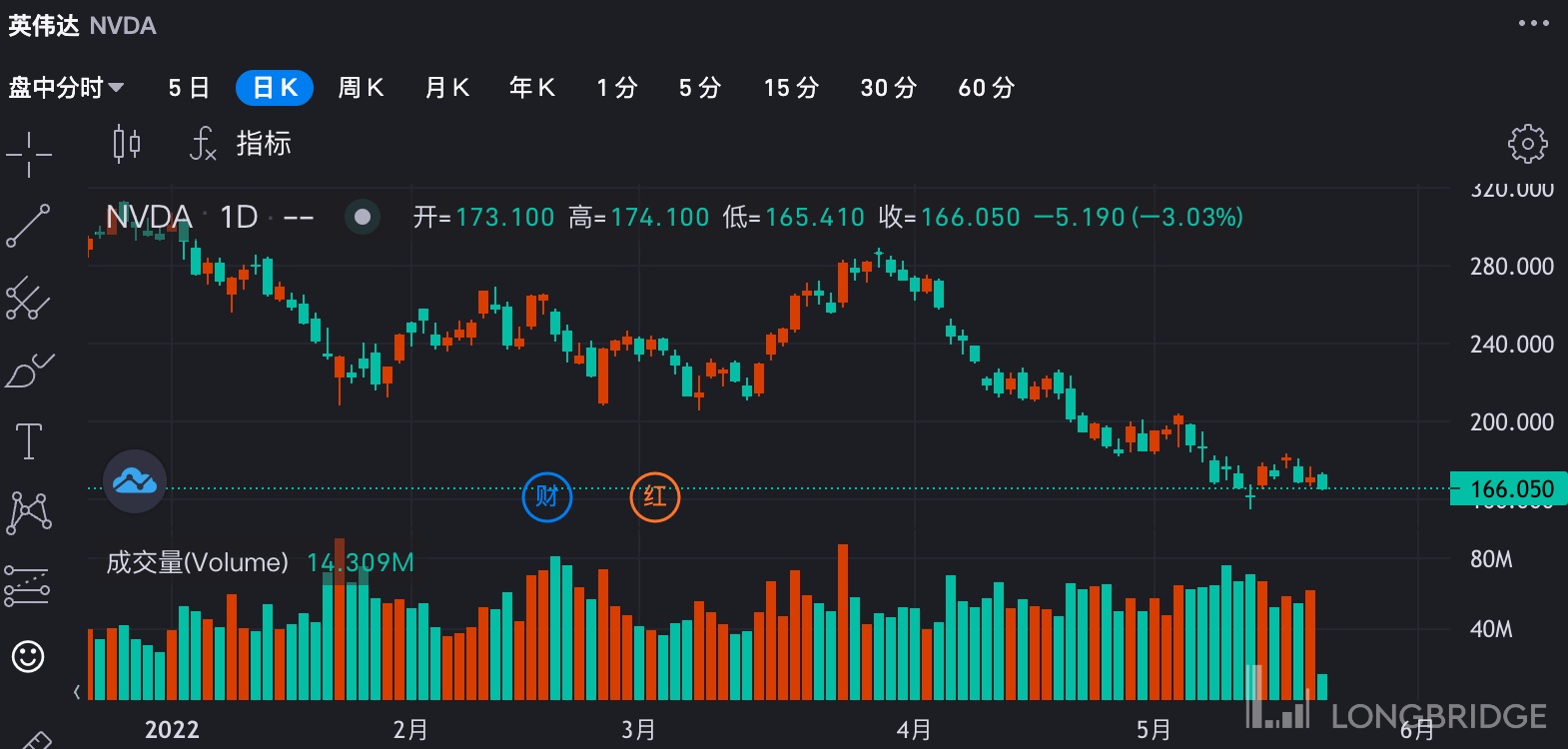Click the 2月 time axis label
This screenshot has height=749, width=1568.
pyautogui.click(x=410, y=730)
